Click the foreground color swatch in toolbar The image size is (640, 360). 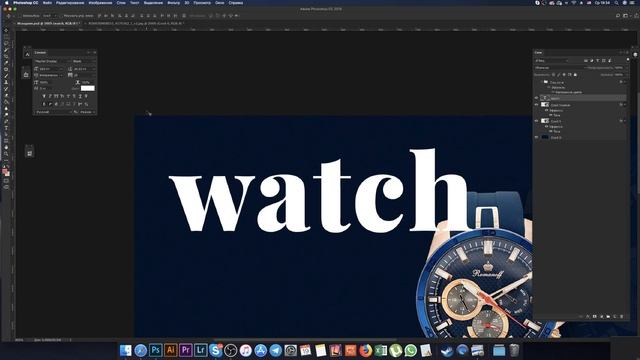point(5,171)
